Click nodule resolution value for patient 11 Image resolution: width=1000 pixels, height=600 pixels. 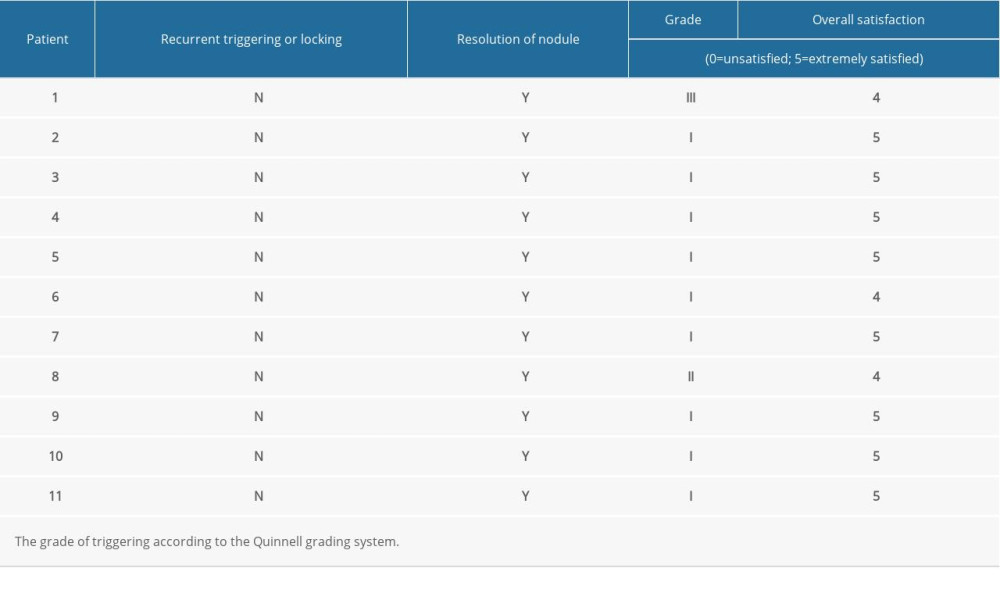pos(525,496)
